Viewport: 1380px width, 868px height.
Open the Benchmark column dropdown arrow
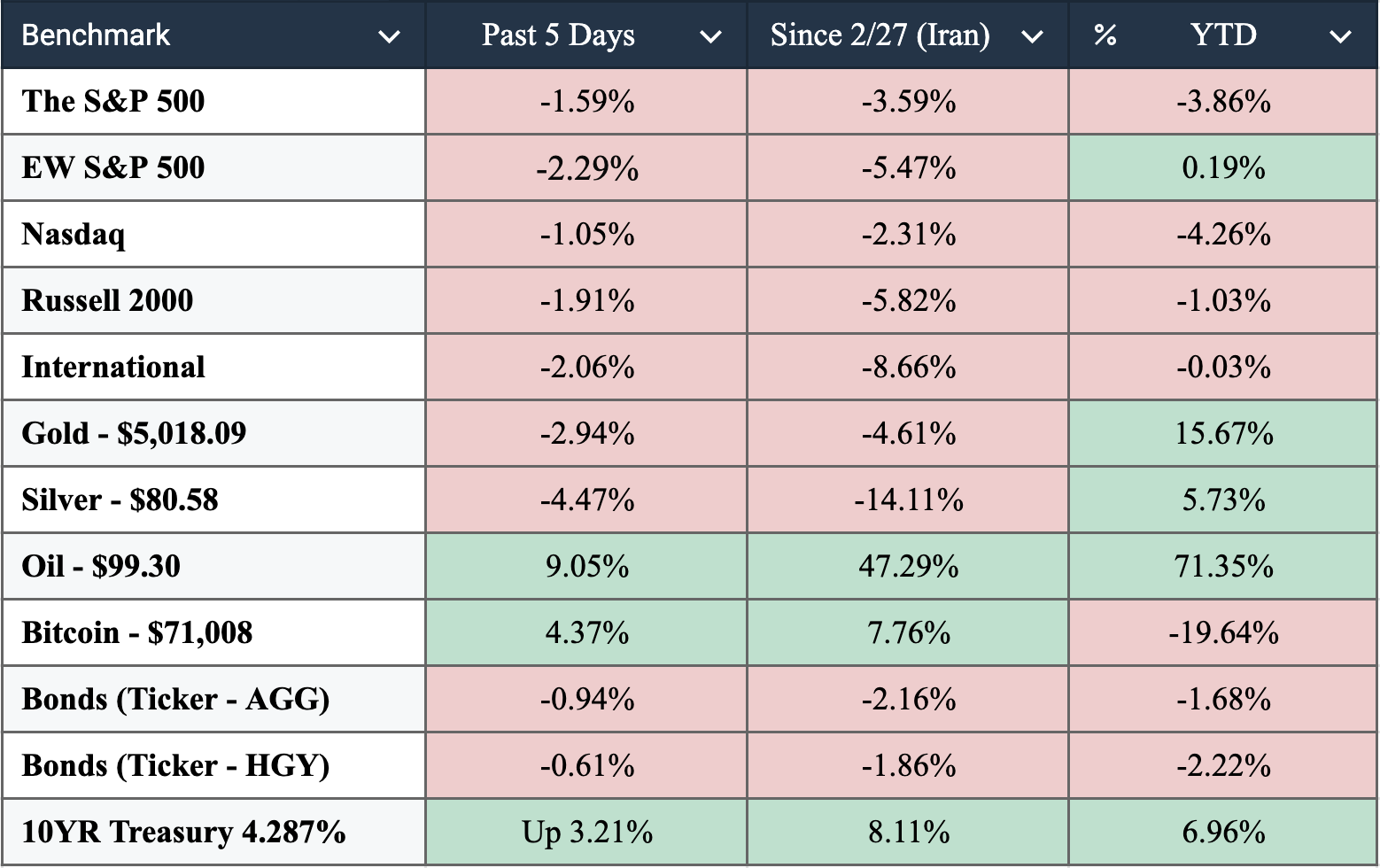tap(389, 36)
